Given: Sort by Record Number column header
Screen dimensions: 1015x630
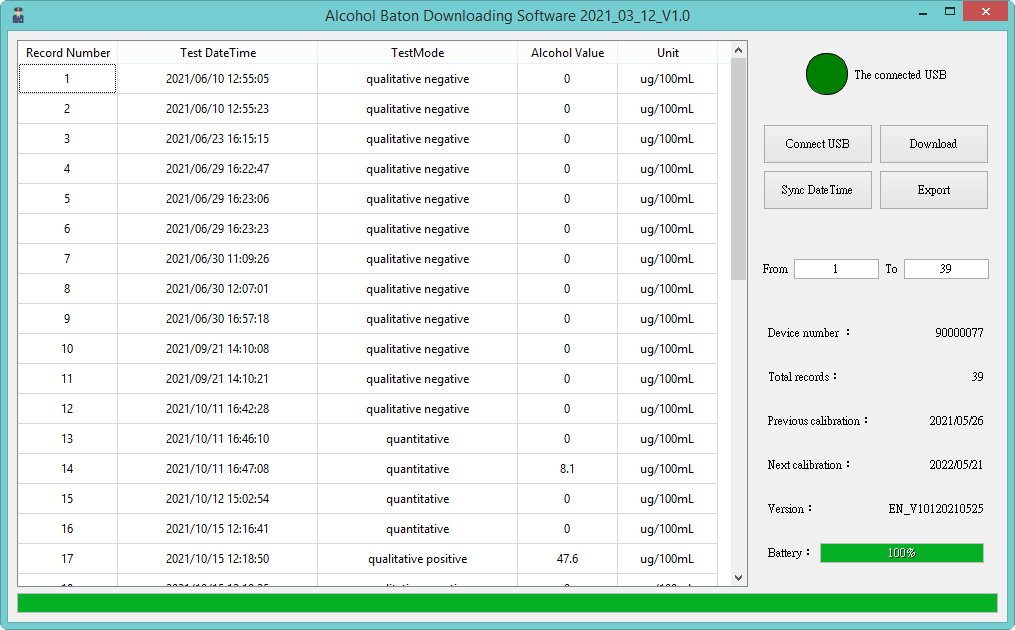Looking at the screenshot, I should pos(67,52).
